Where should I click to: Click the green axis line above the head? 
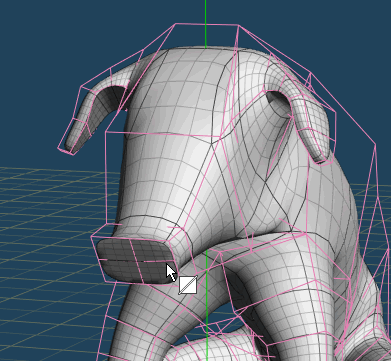206,23
